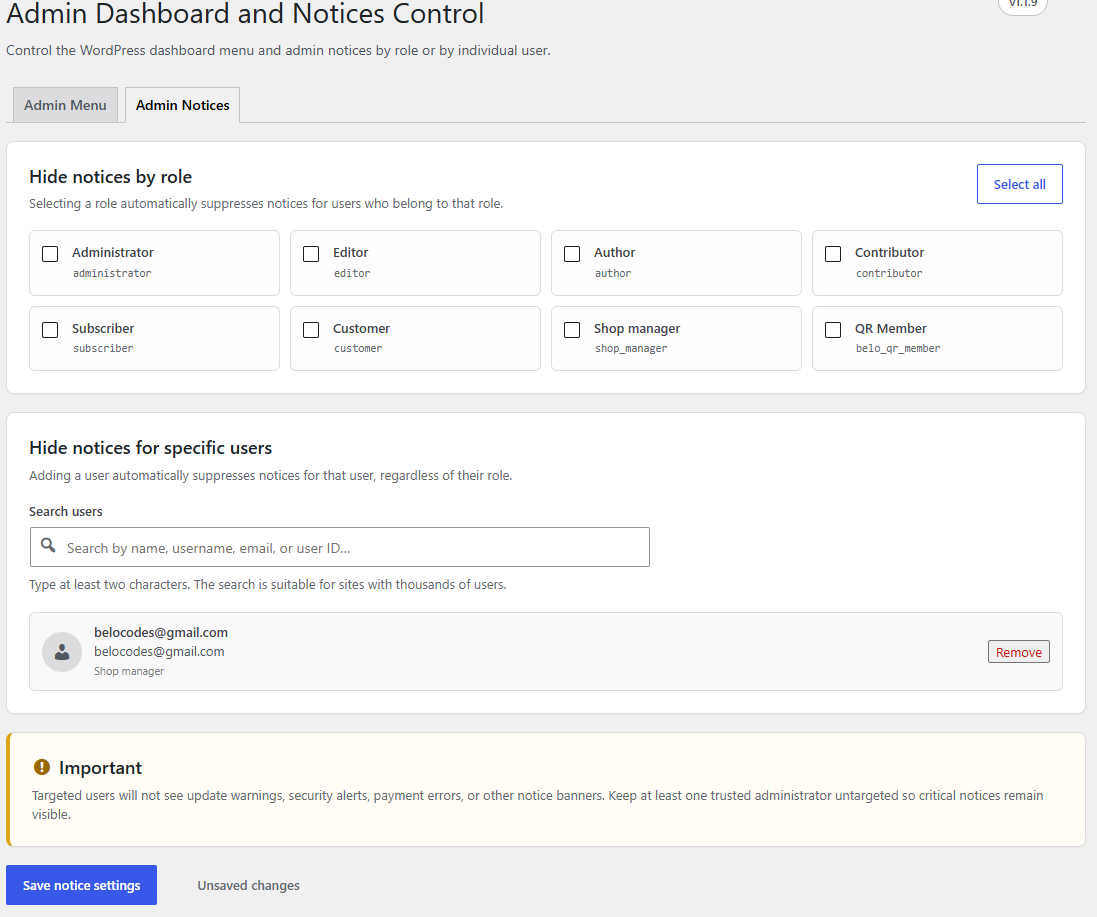Viewport: 1097px width, 917px height.
Task: Click the Important warning exclamation icon
Action: (x=42, y=767)
